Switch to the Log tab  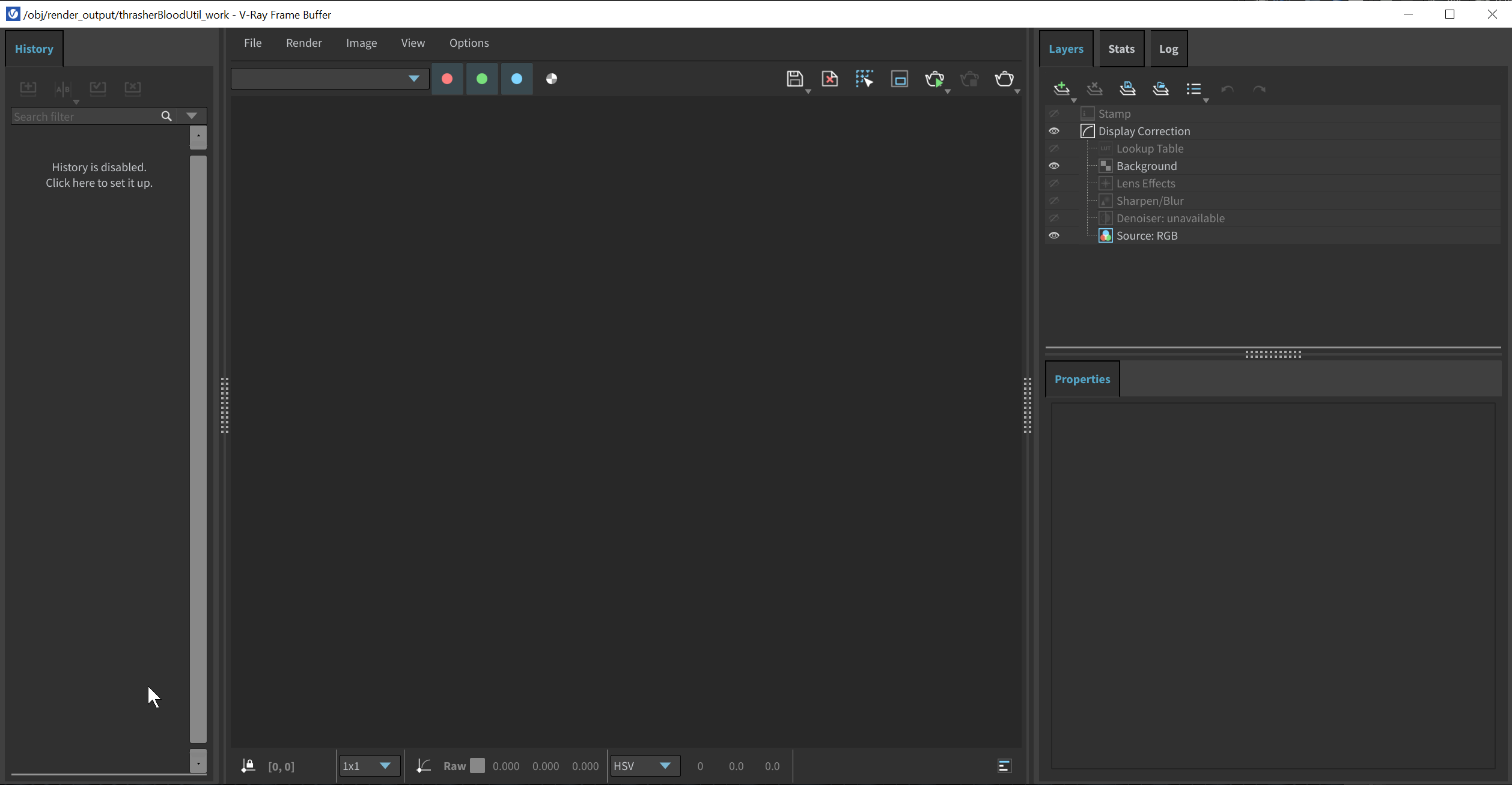(1168, 49)
